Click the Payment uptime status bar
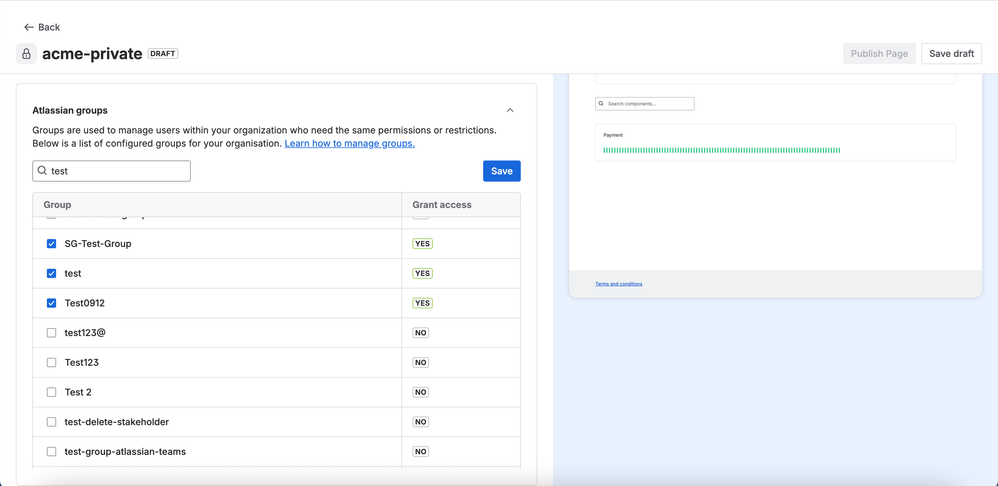998x486 pixels. coord(722,151)
